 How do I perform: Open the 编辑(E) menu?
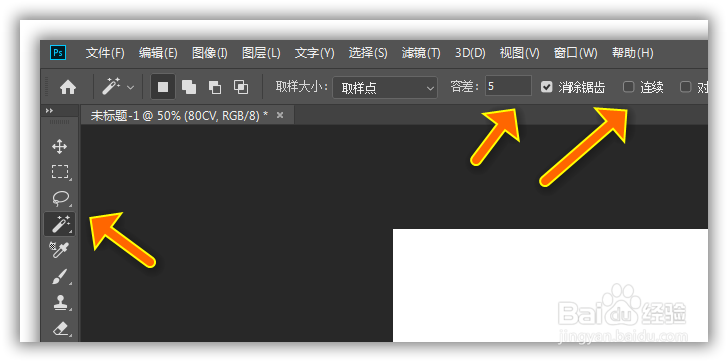[158, 53]
